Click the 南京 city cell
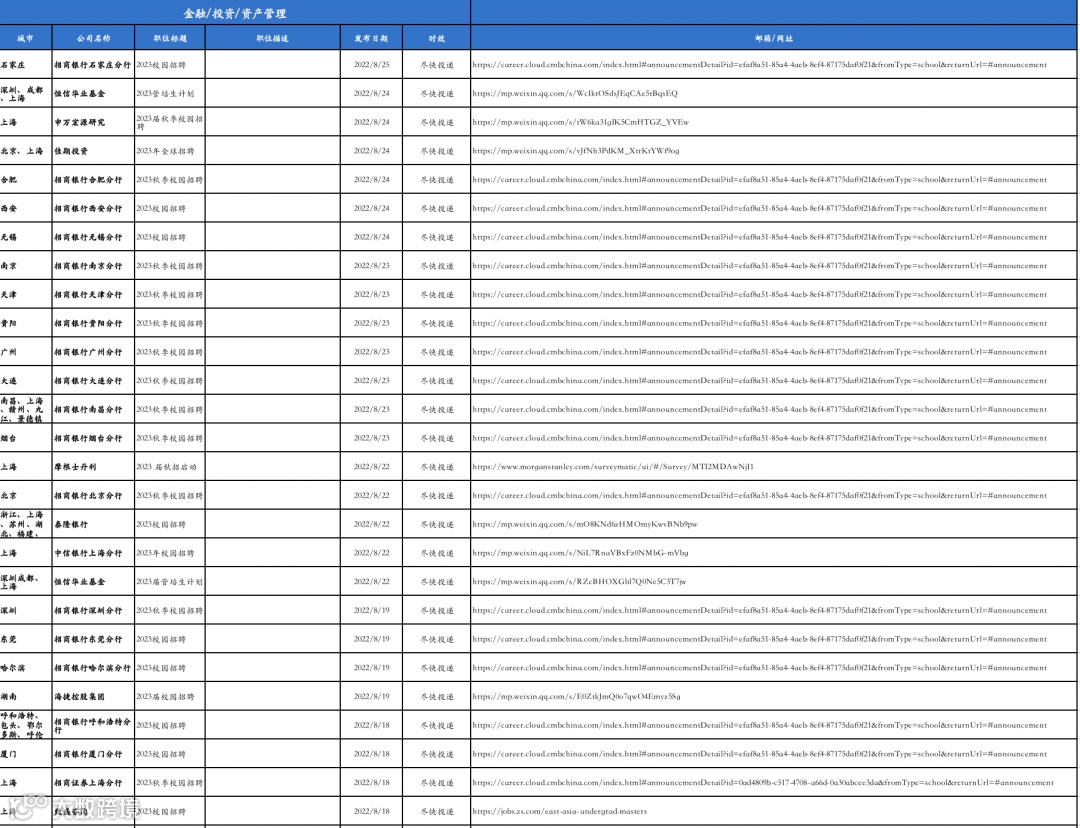 pos(25,266)
